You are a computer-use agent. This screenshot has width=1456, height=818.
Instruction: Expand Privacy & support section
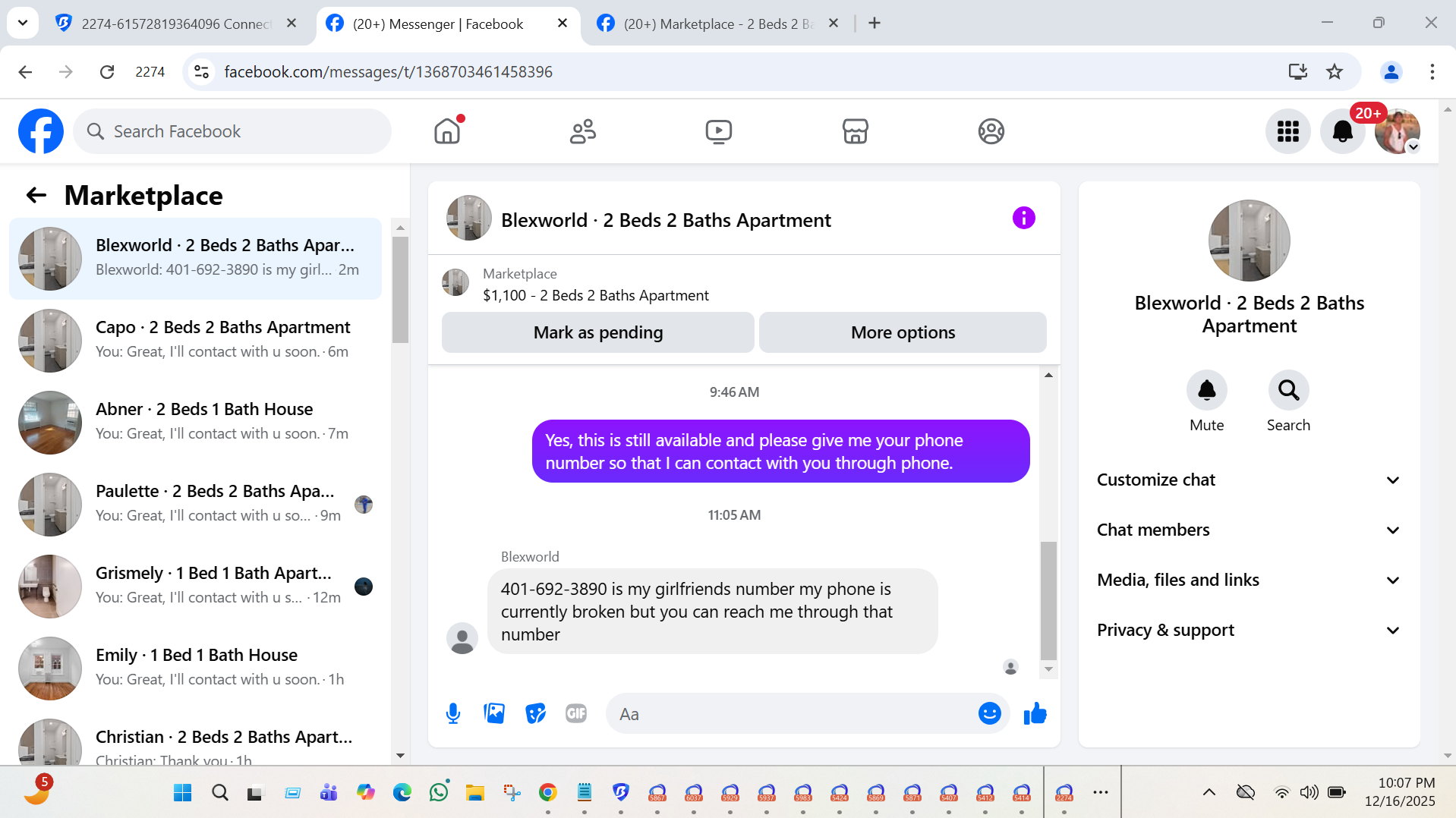point(1249,631)
